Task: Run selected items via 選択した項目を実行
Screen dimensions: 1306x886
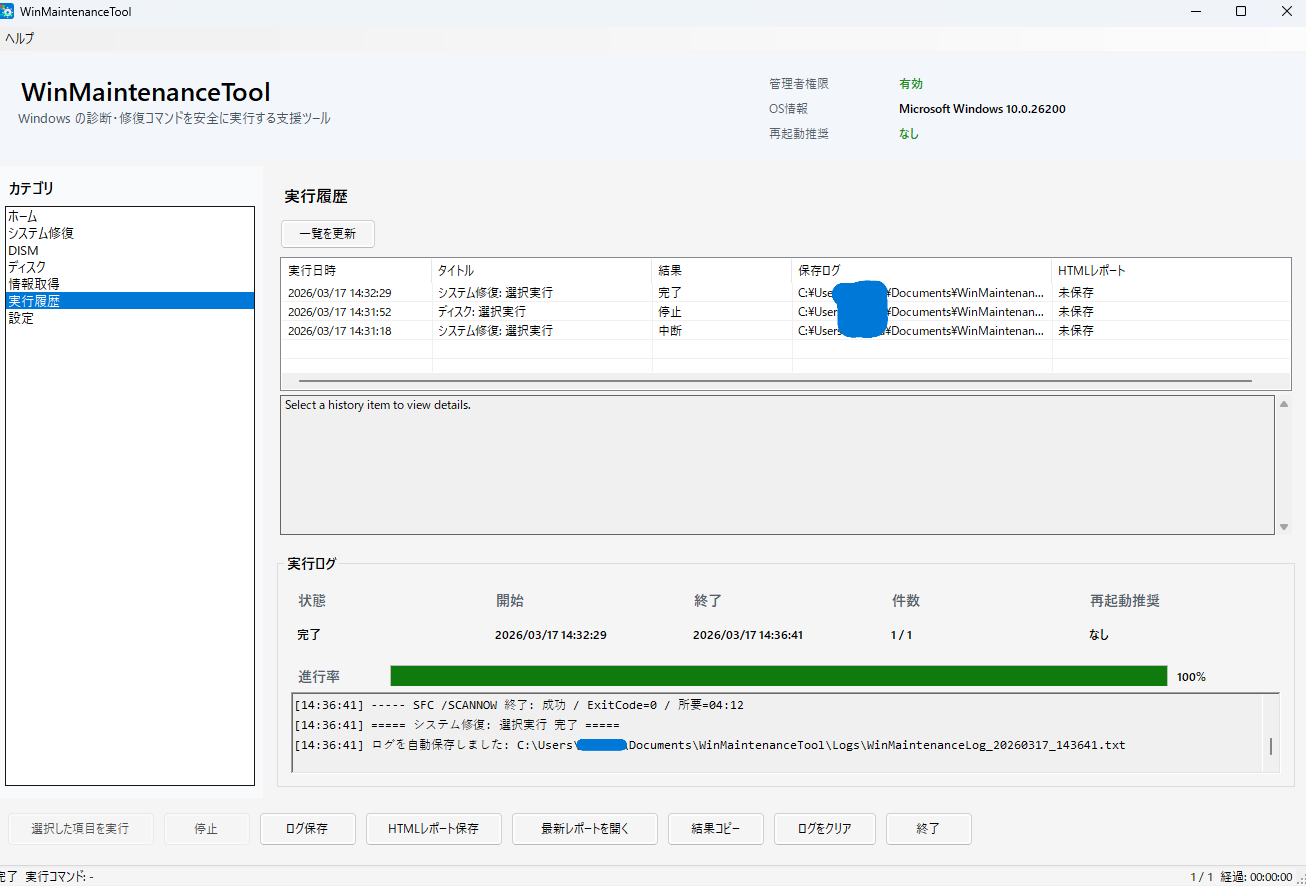Action: (x=80, y=828)
